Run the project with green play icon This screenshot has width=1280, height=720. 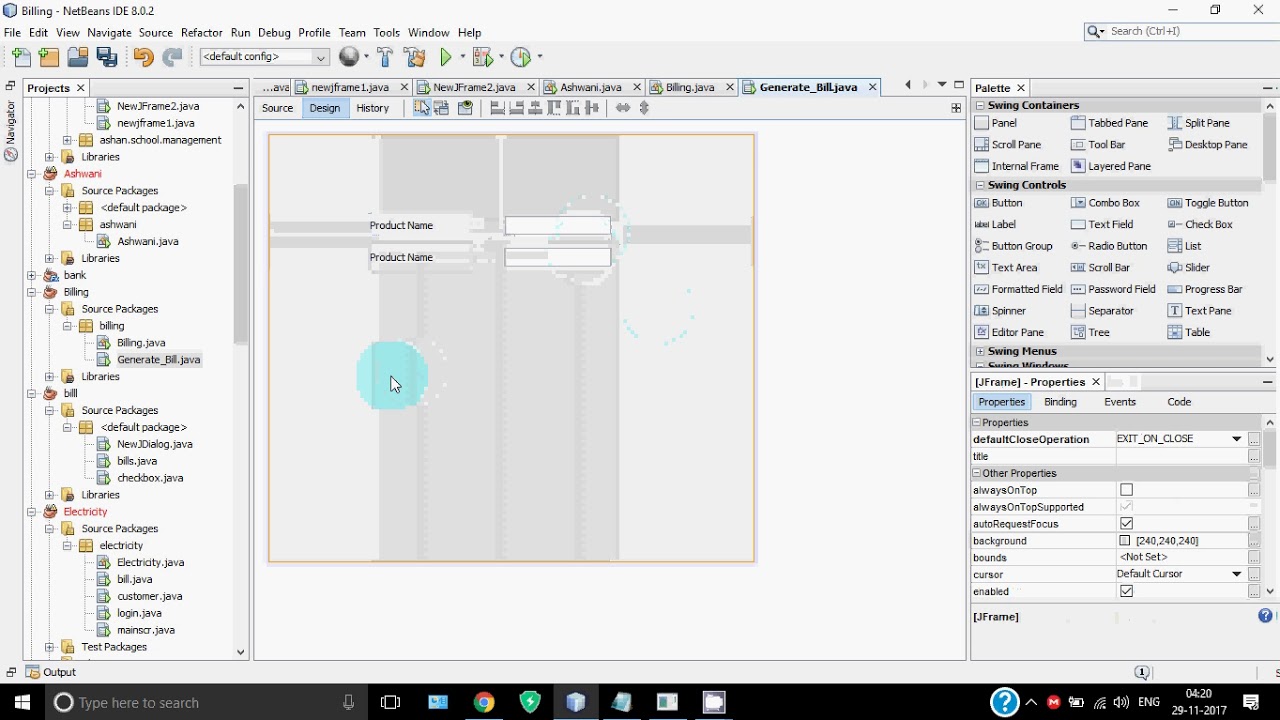pos(446,58)
